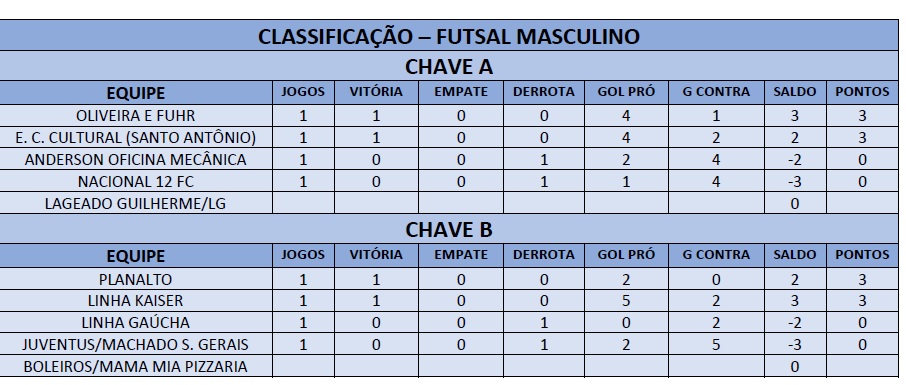Click the JUVENTUS/MACHADO S. GERAIS cell
Viewport: 906px width, 385px height.
click(136, 345)
